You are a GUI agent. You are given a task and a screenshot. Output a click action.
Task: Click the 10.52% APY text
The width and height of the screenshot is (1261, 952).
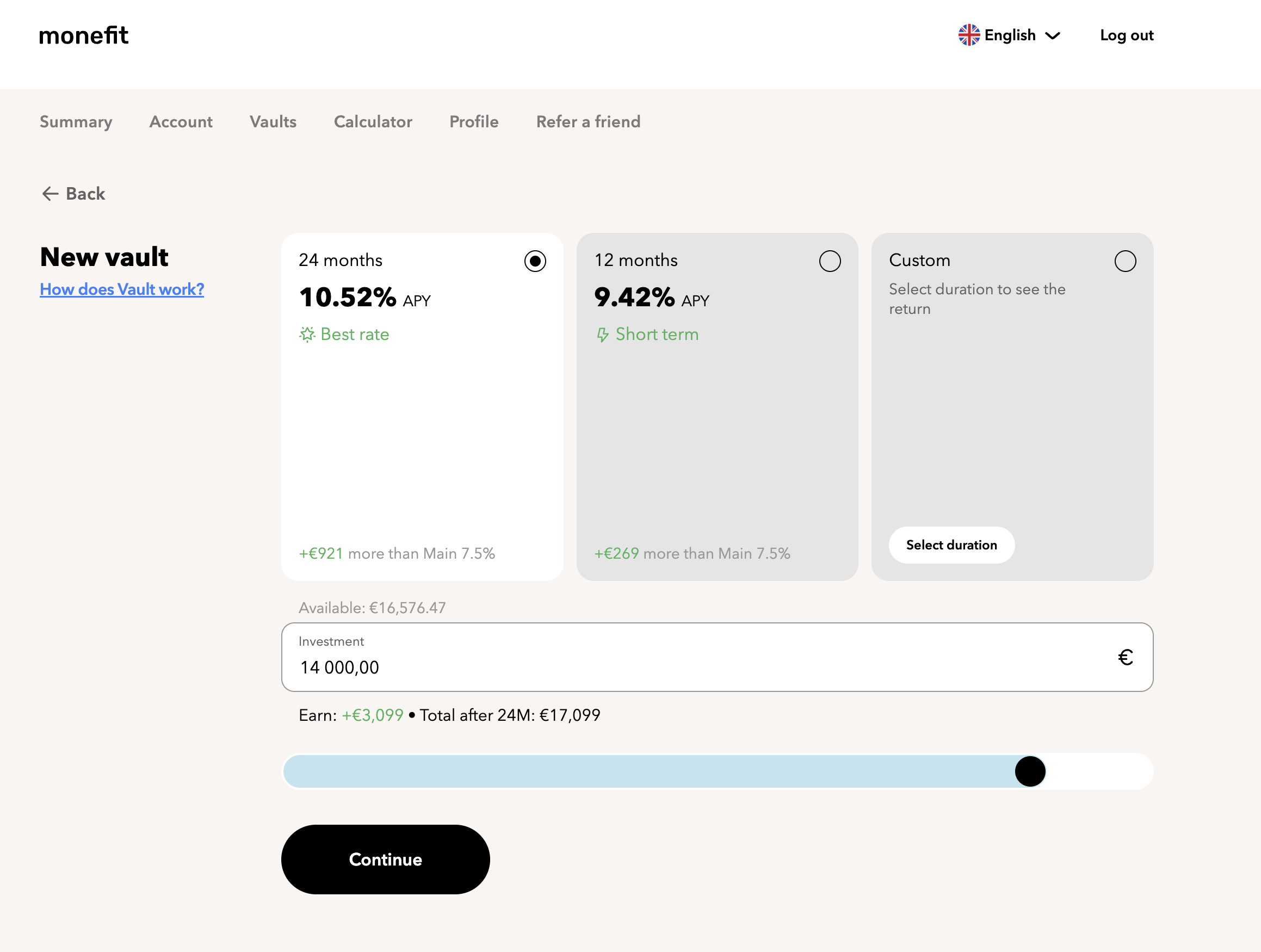click(x=365, y=298)
